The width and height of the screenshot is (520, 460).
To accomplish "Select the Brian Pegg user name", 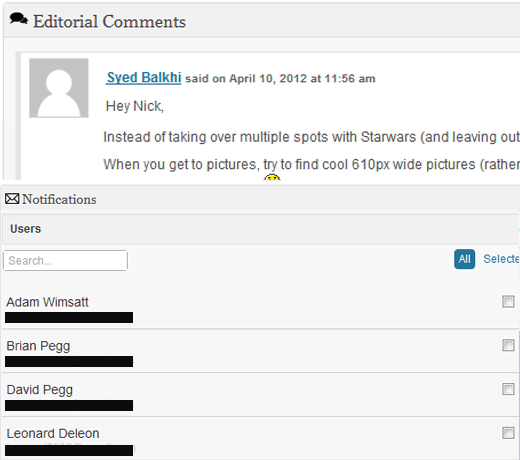I will (38, 346).
